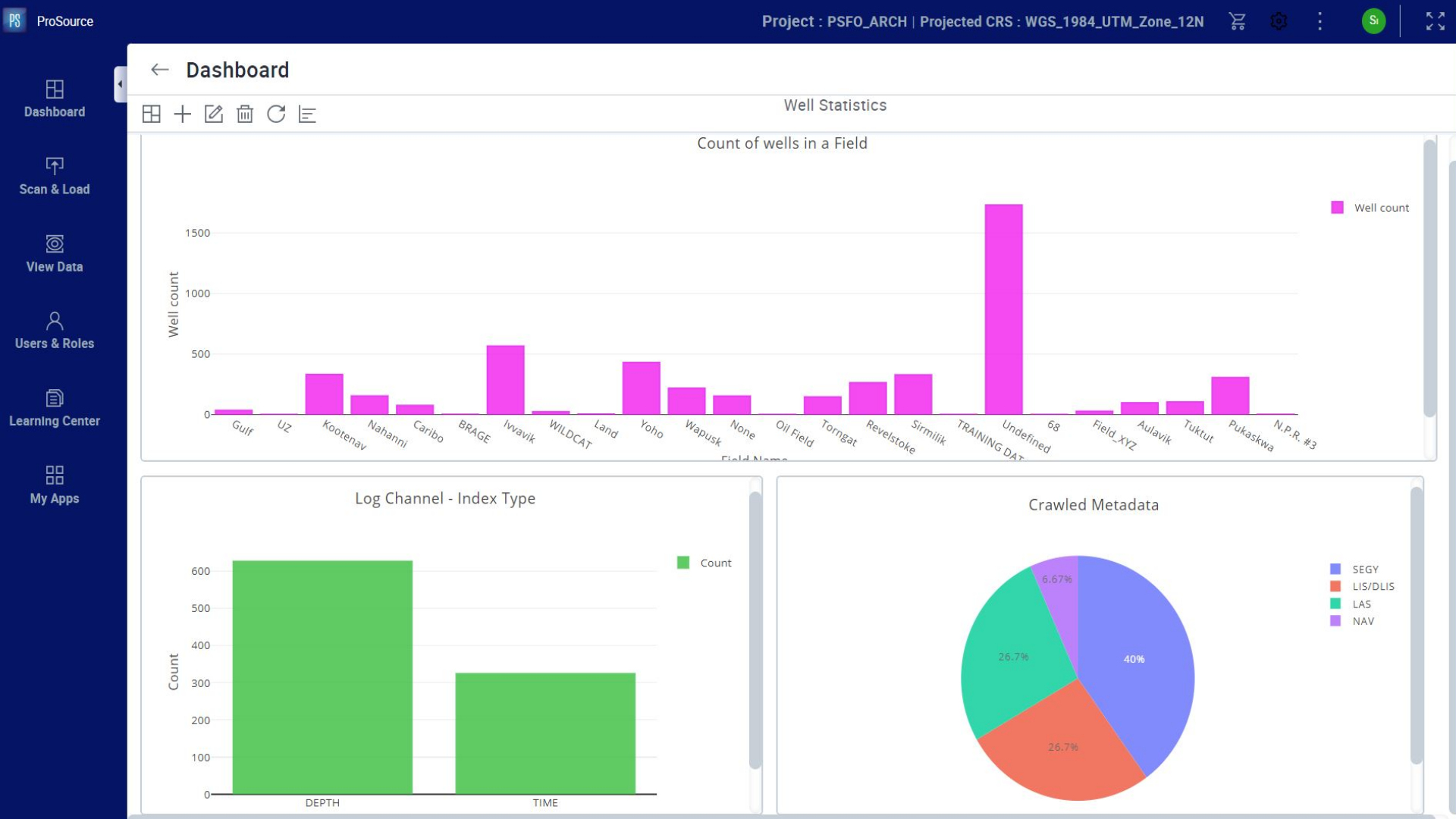Viewport: 1456px width, 819px height.
Task: Click the purple NAV color swatch
Action: 1336,620
